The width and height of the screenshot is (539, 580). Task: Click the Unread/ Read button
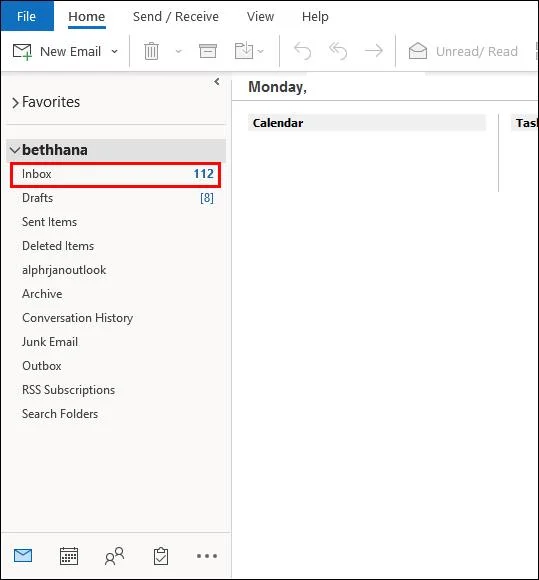(463, 51)
